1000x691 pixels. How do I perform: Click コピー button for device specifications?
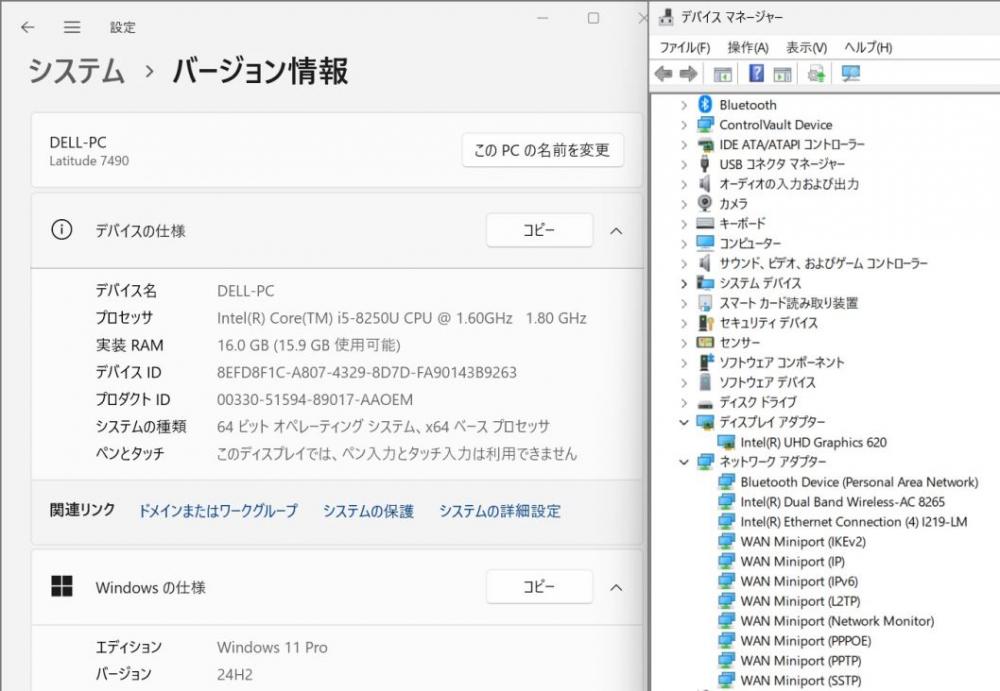point(540,230)
